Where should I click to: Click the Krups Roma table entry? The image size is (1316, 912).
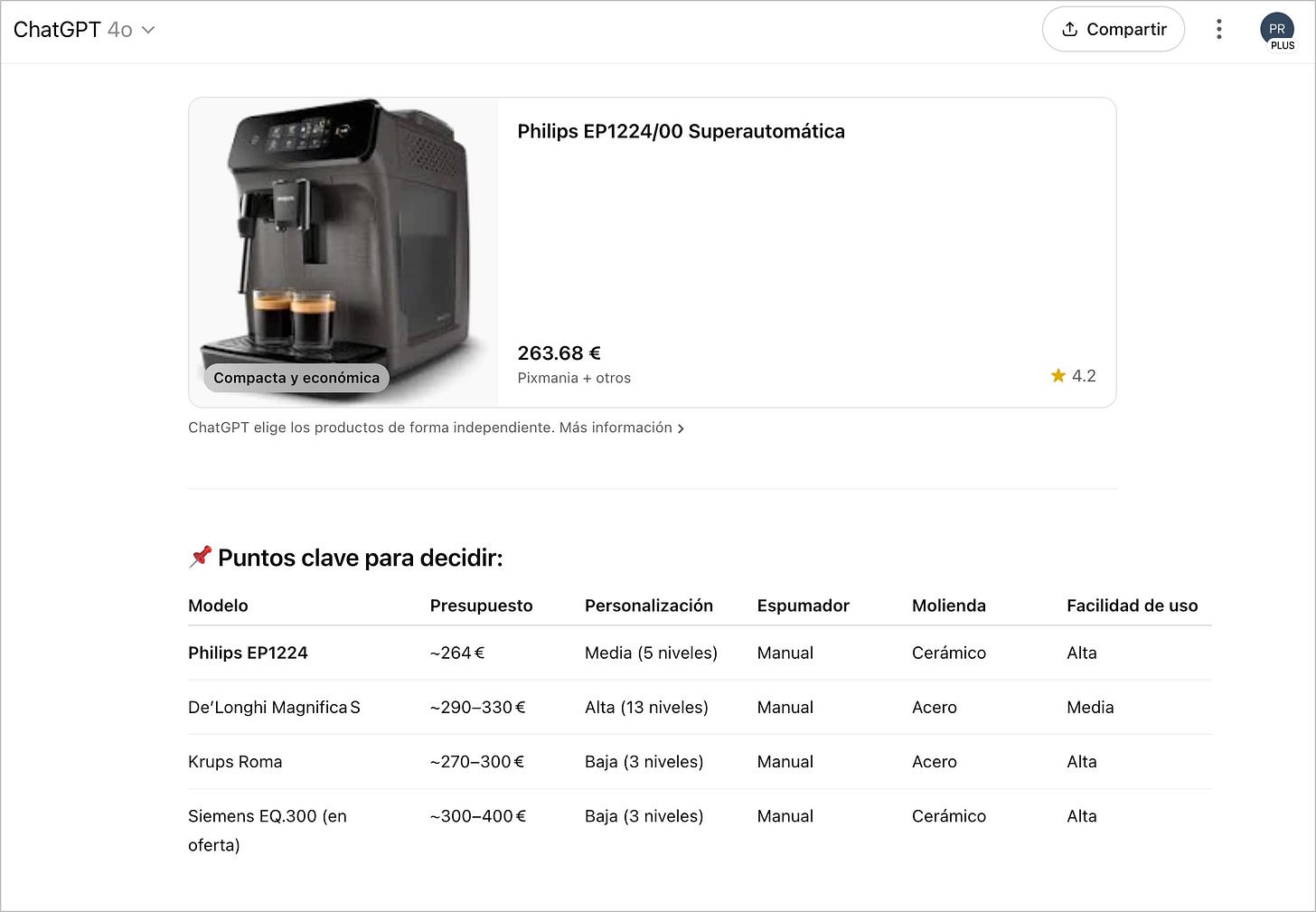[235, 761]
